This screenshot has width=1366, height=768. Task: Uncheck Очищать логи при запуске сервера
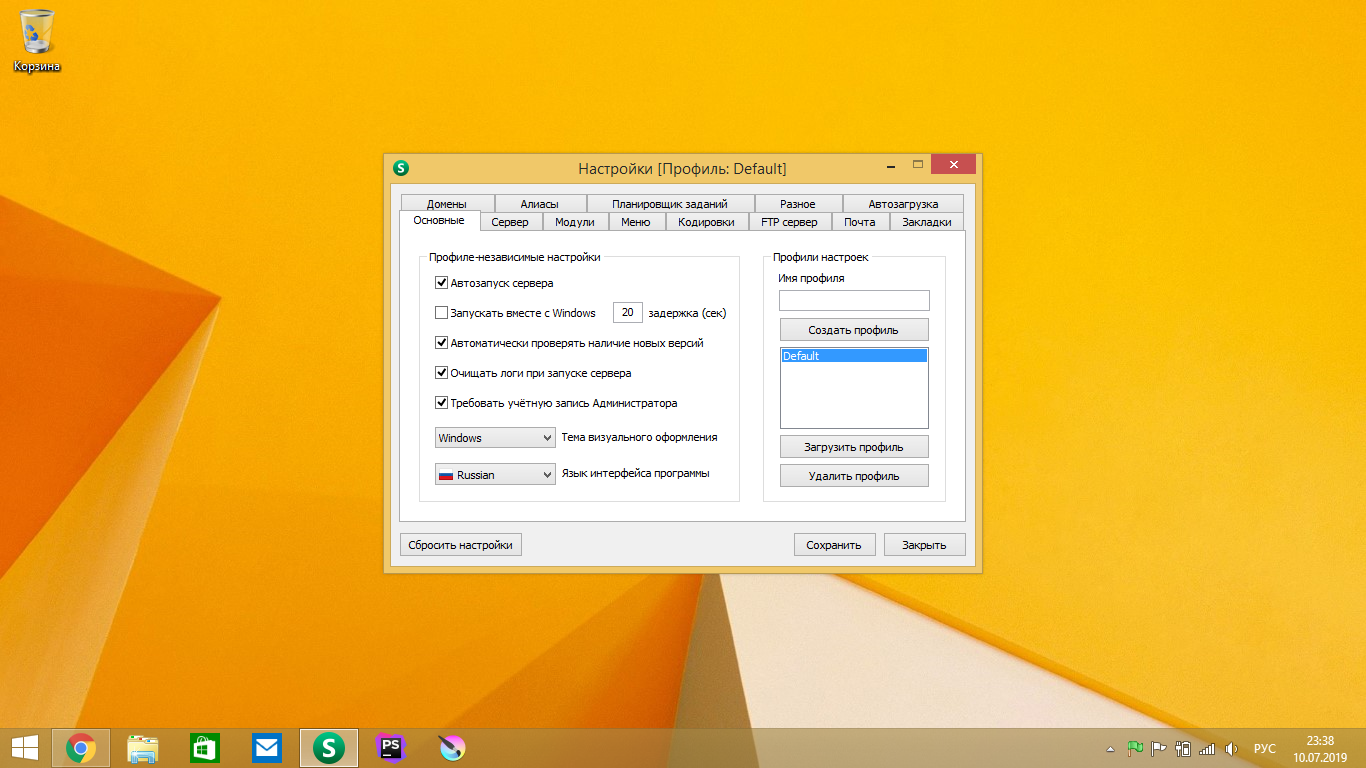(x=442, y=373)
